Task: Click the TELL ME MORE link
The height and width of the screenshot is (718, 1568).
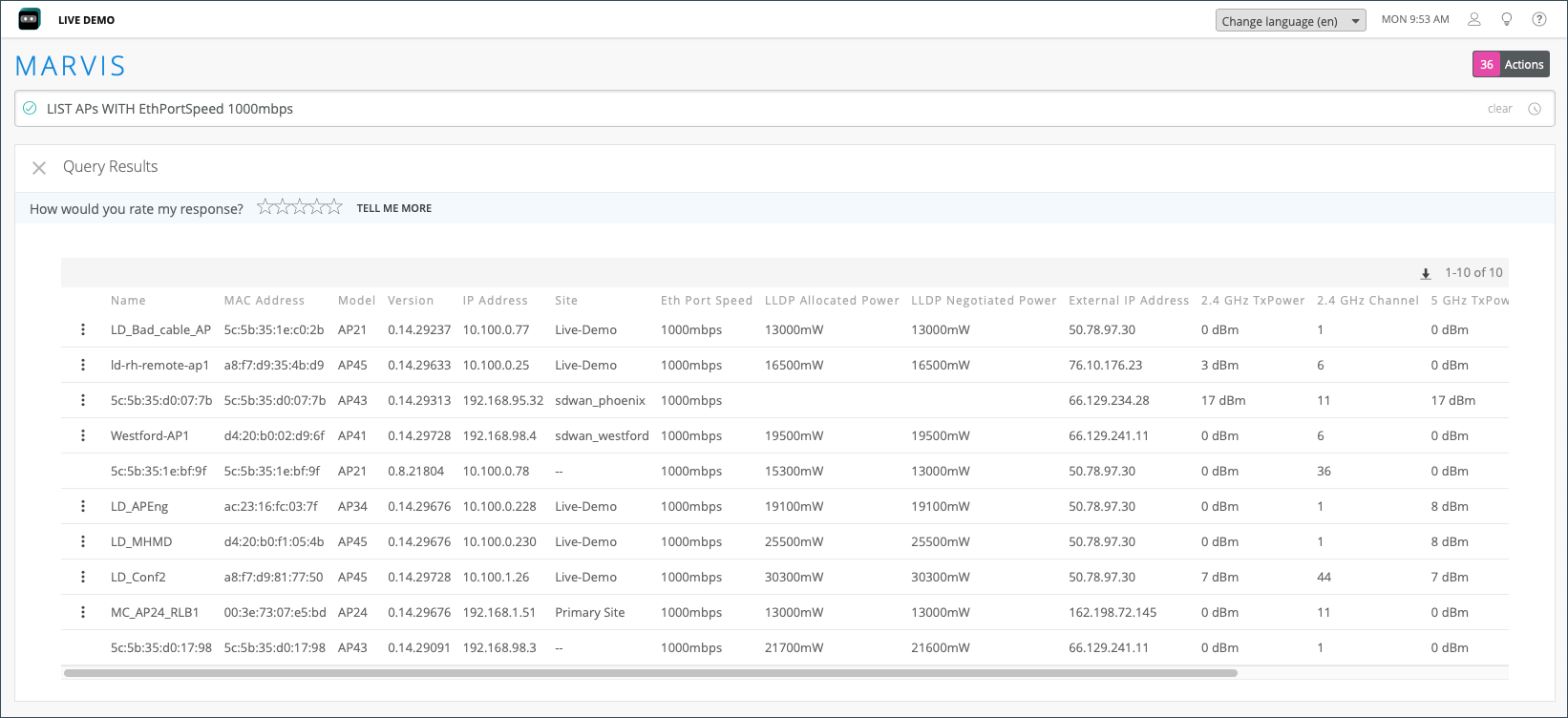Action: click(394, 208)
